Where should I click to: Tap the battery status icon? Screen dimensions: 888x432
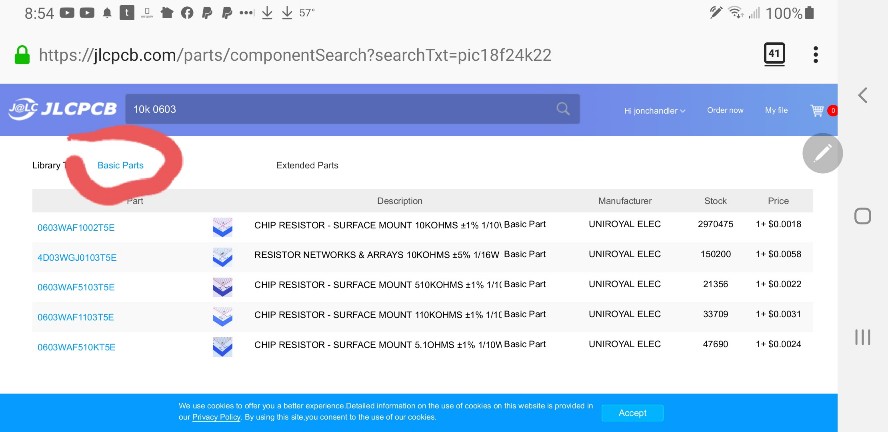click(x=809, y=13)
